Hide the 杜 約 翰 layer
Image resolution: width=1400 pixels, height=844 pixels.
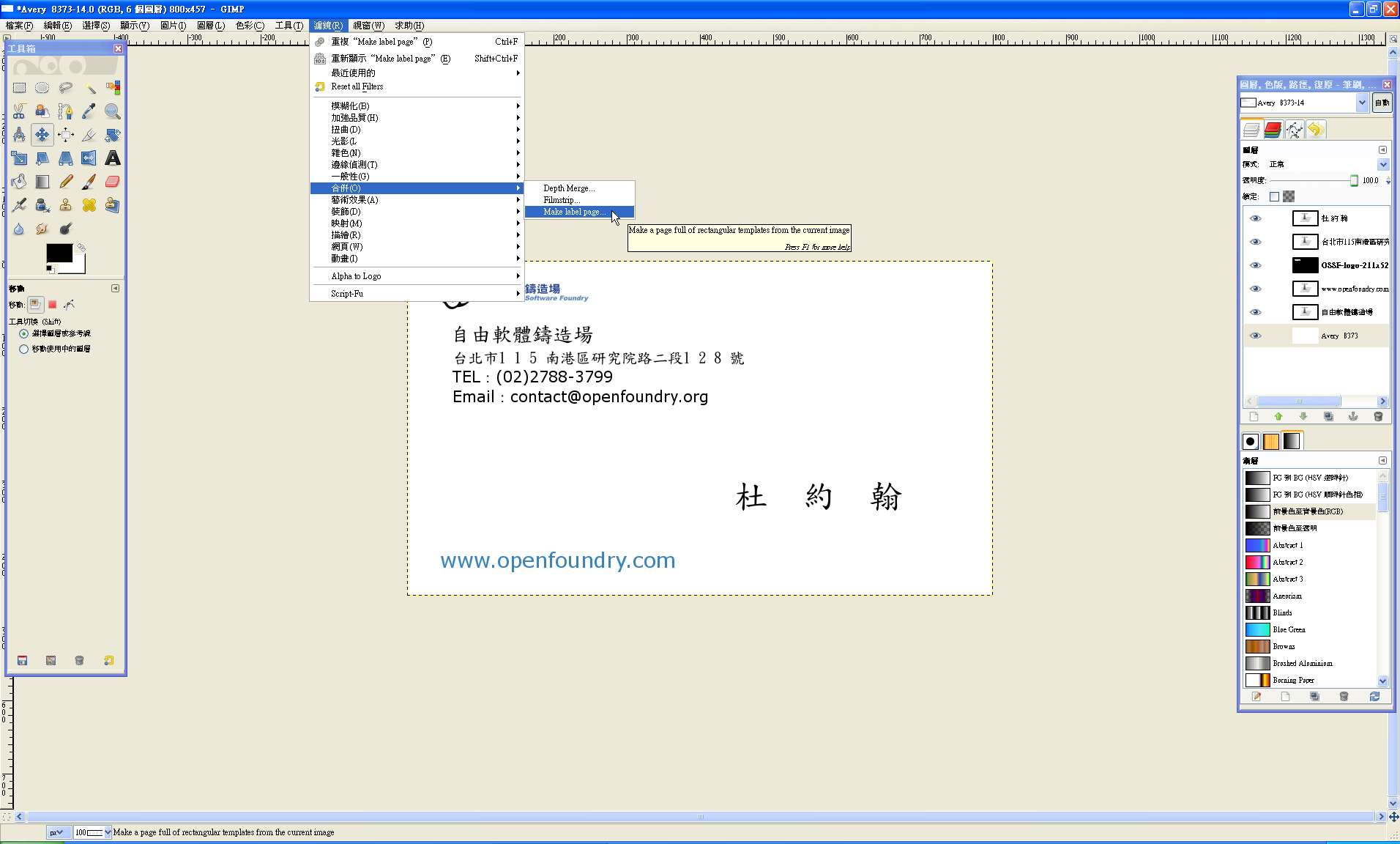[x=1256, y=218]
